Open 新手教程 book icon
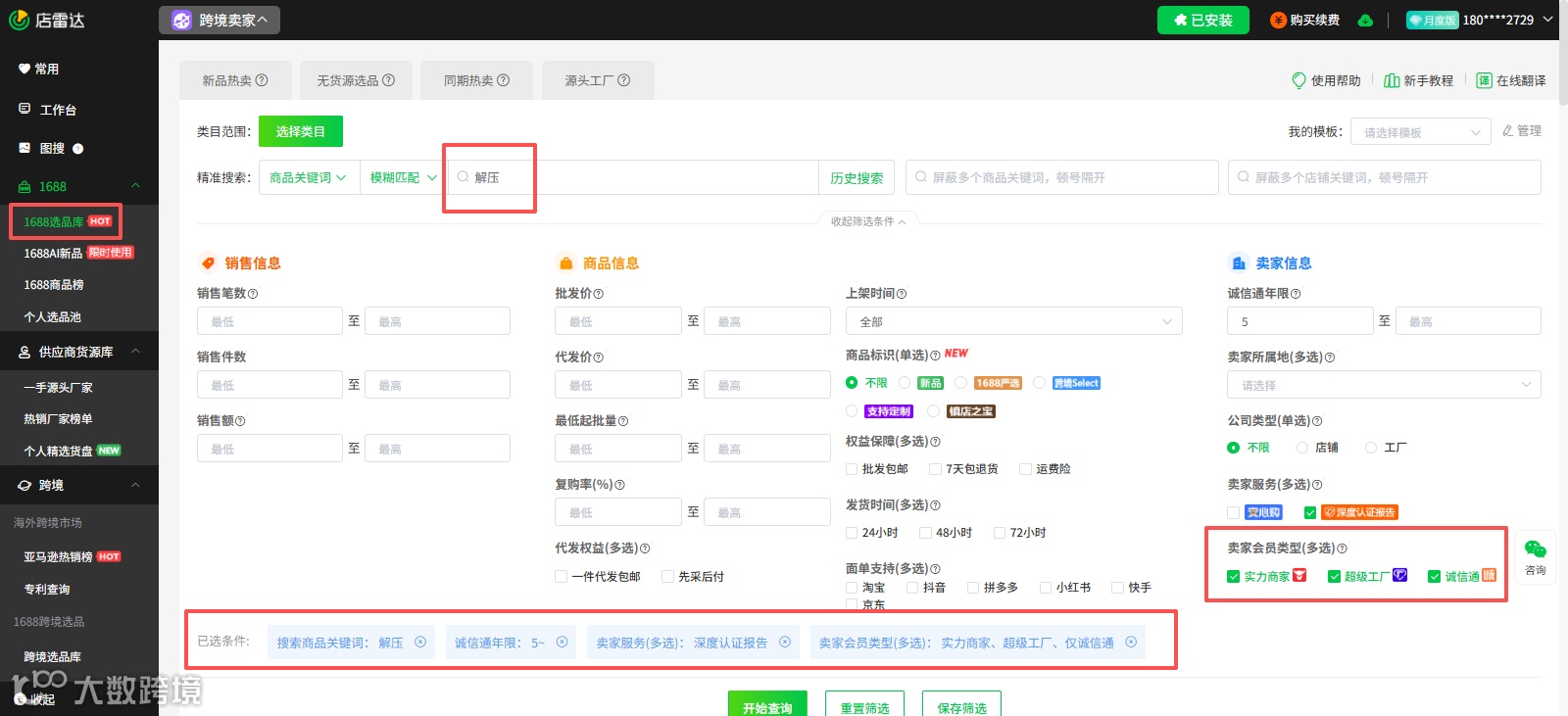This screenshot has width=1568, height=716. (1392, 80)
